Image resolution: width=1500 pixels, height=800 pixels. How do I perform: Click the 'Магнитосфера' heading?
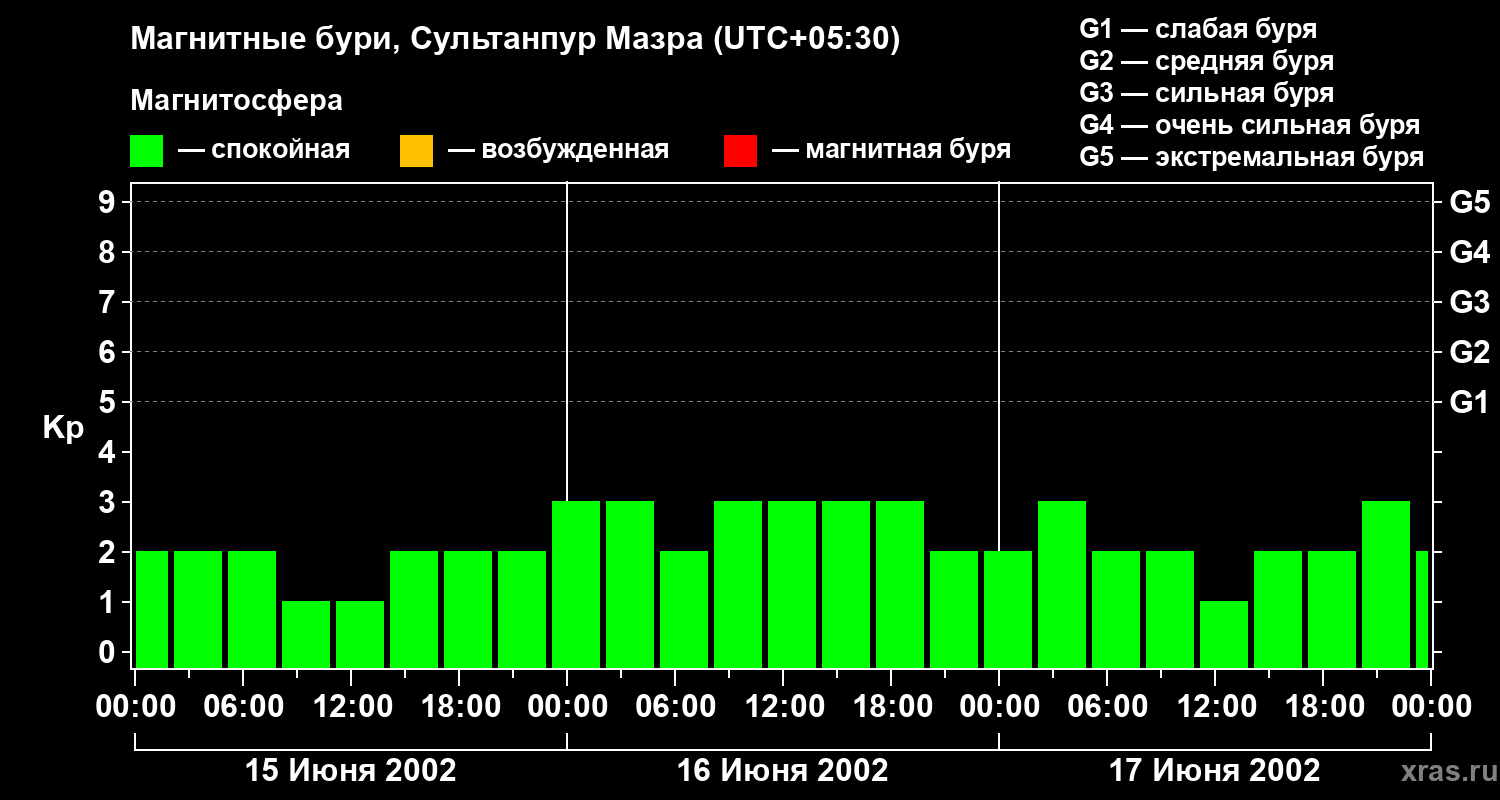(x=236, y=101)
